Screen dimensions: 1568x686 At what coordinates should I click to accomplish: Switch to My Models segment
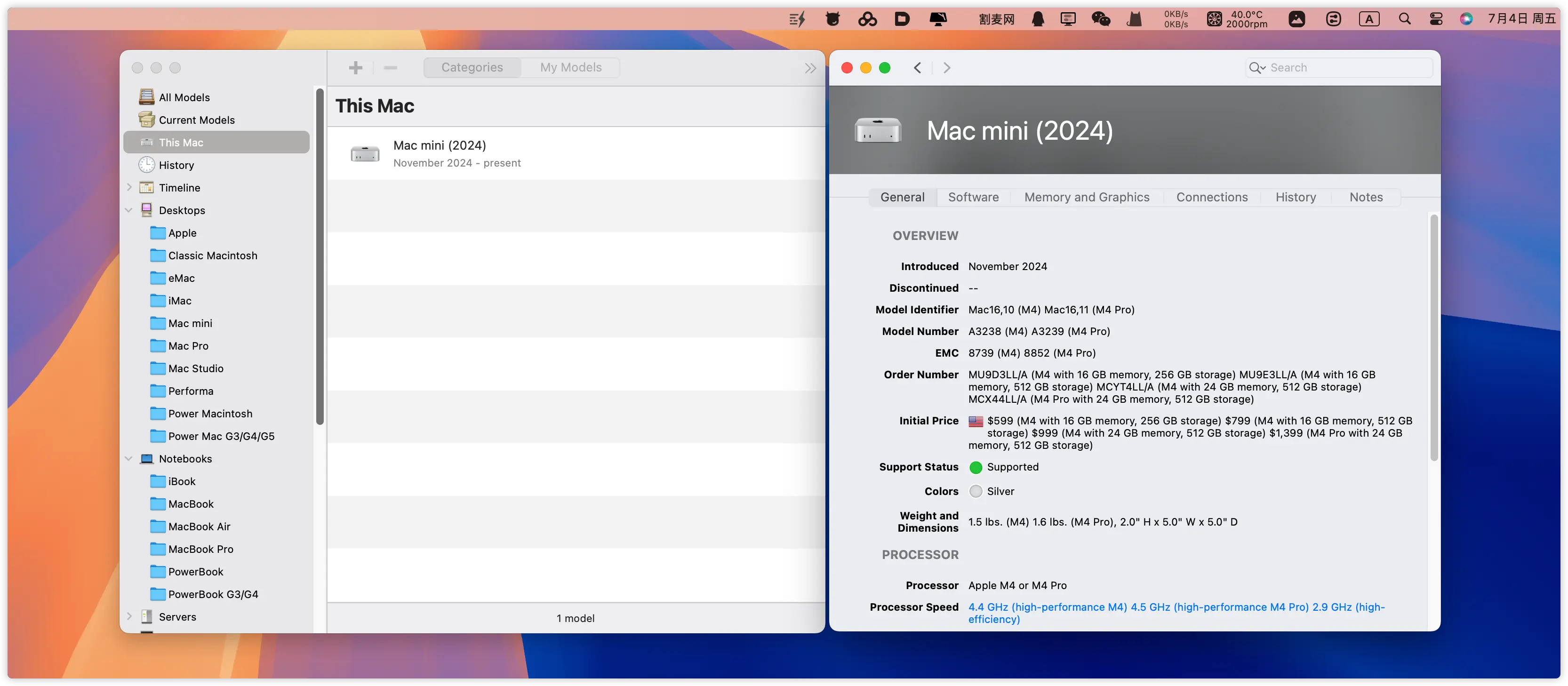pos(570,68)
